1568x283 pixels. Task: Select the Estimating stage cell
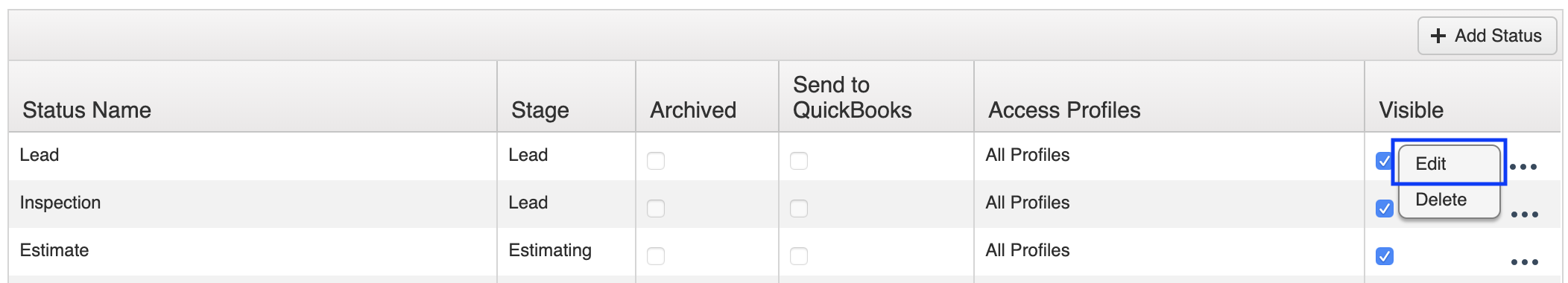(550, 251)
